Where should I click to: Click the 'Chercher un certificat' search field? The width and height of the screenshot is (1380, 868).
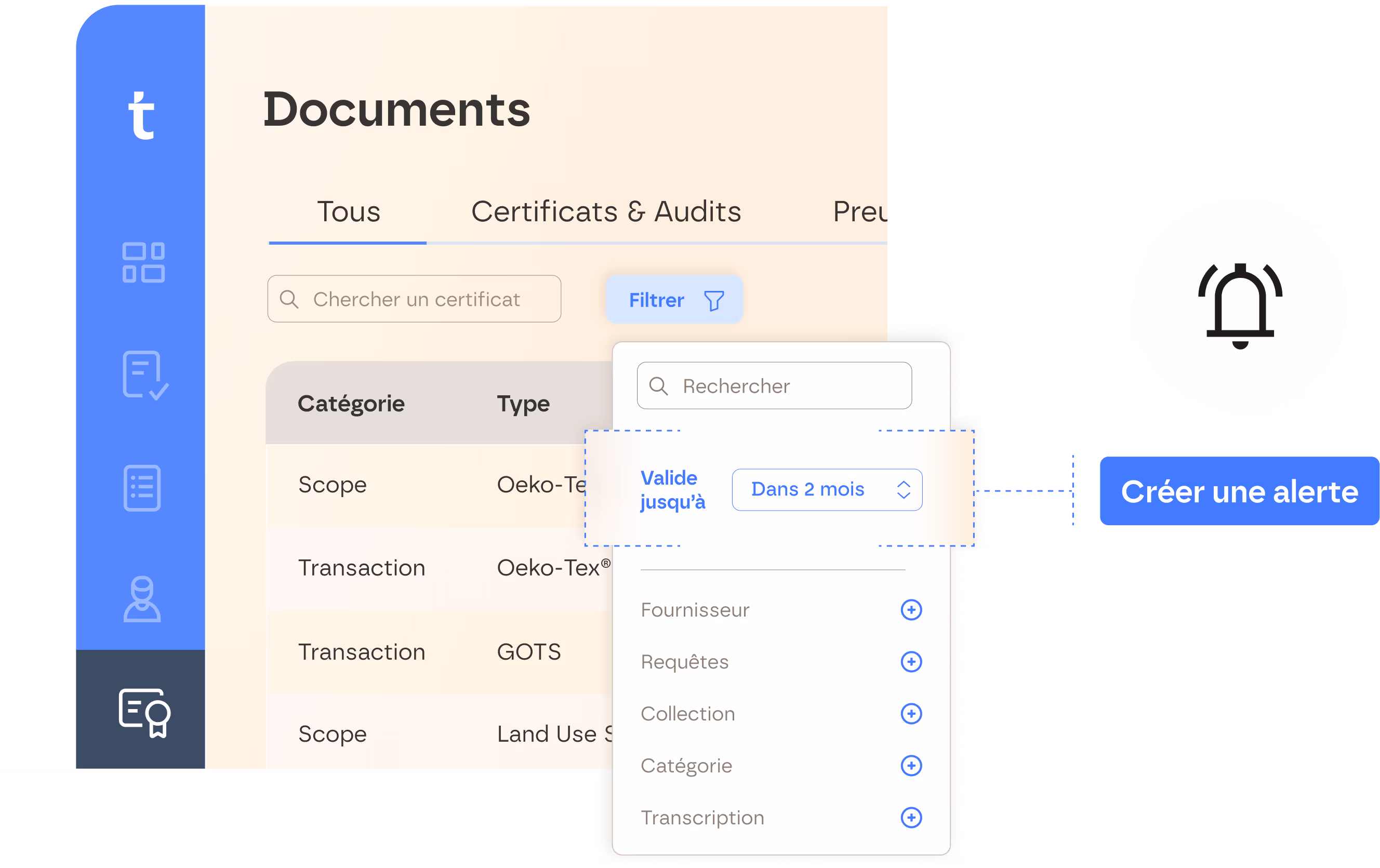pyautogui.click(x=414, y=299)
